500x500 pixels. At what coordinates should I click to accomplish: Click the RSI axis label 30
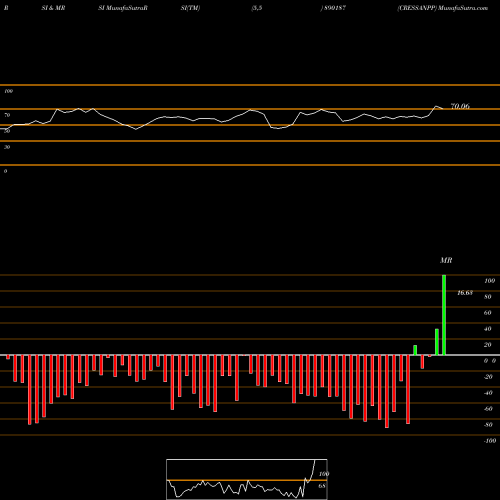(7, 147)
